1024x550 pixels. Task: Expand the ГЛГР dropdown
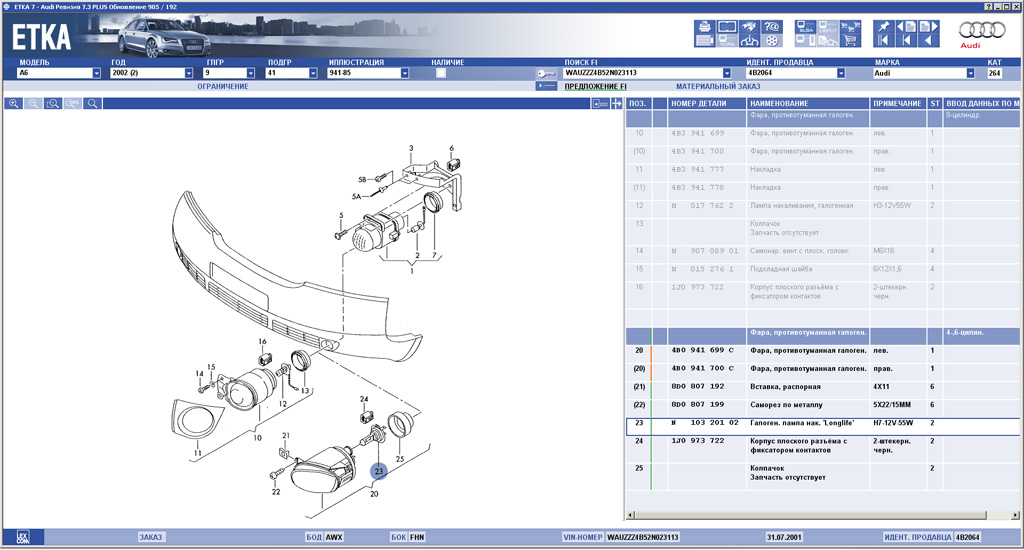point(250,73)
